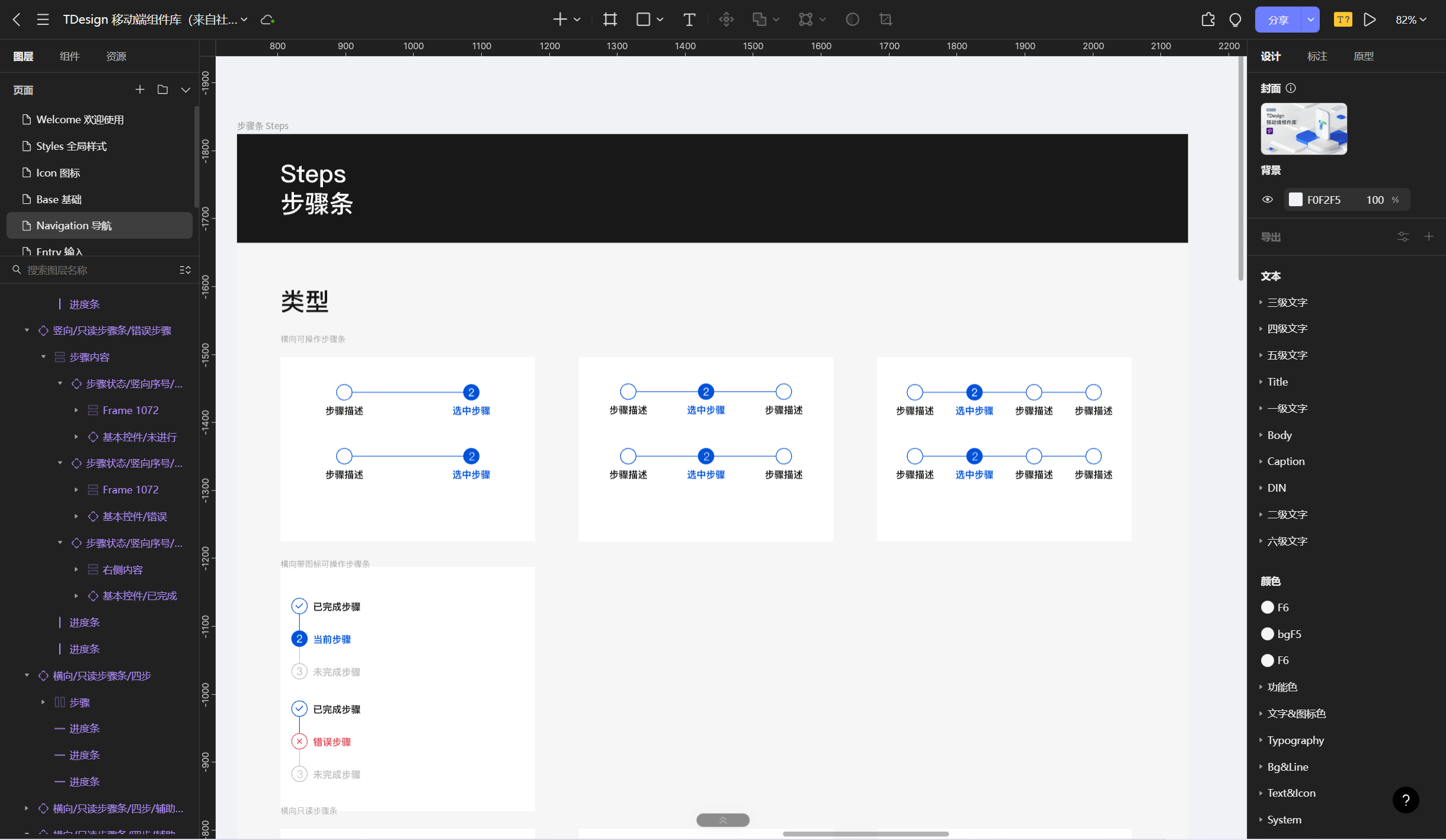Collapse the pages list chevron
The image size is (1446, 840).
[185, 89]
